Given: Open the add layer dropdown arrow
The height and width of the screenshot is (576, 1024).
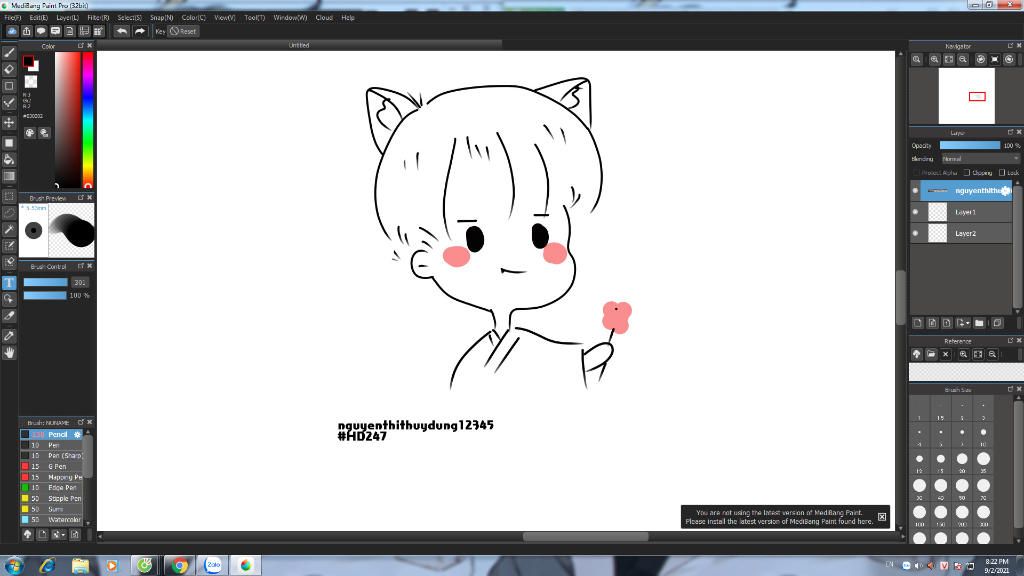Looking at the screenshot, I should [963, 323].
